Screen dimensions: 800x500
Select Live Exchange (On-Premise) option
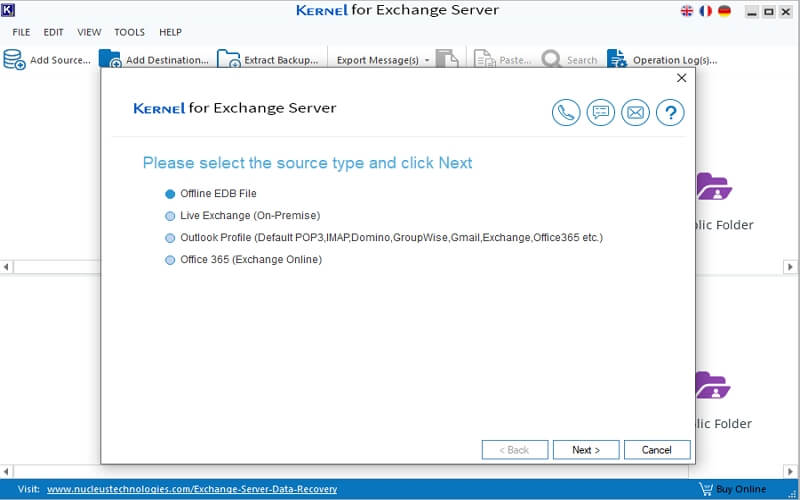(x=242, y=216)
